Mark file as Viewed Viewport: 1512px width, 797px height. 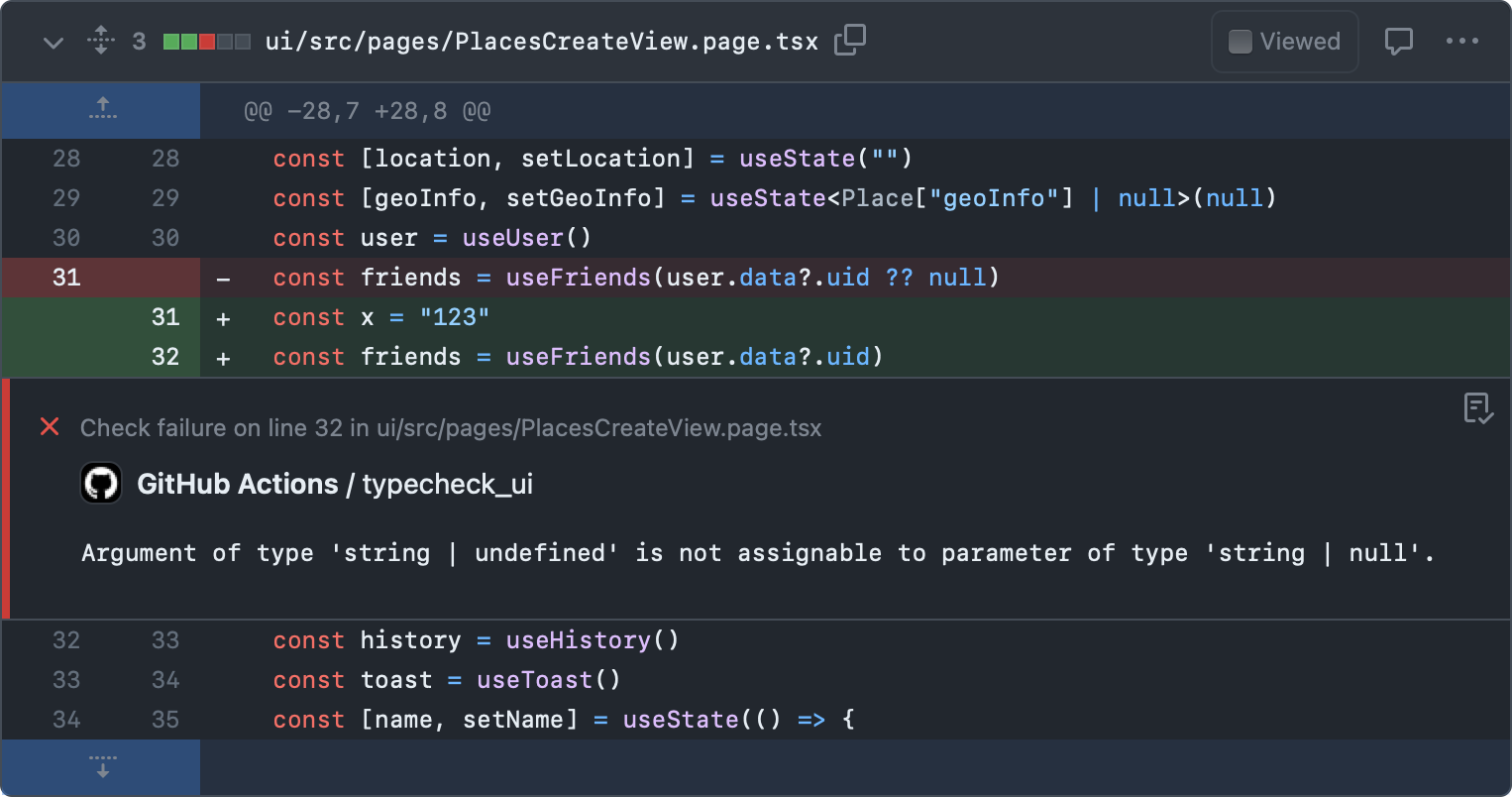coord(1284,42)
